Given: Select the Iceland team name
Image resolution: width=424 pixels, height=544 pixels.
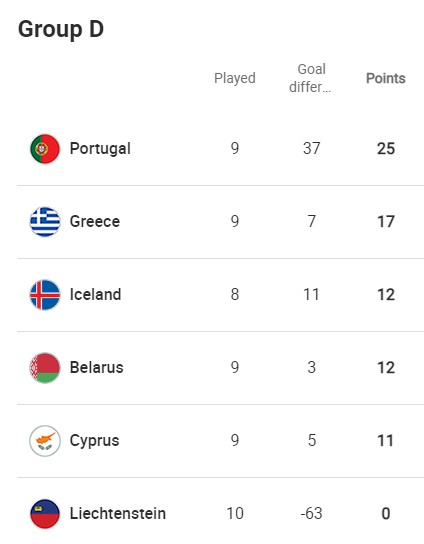Looking at the screenshot, I should (95, 295).
